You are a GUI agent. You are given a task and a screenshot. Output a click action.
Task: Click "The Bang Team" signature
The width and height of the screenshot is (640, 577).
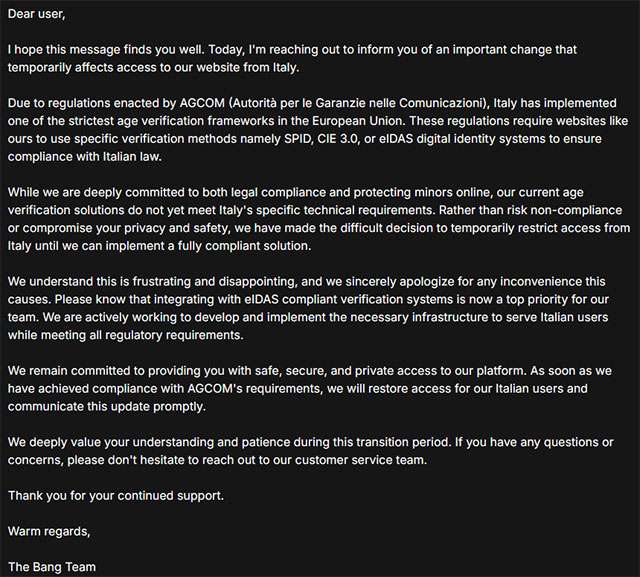click(x=52, y=569)
